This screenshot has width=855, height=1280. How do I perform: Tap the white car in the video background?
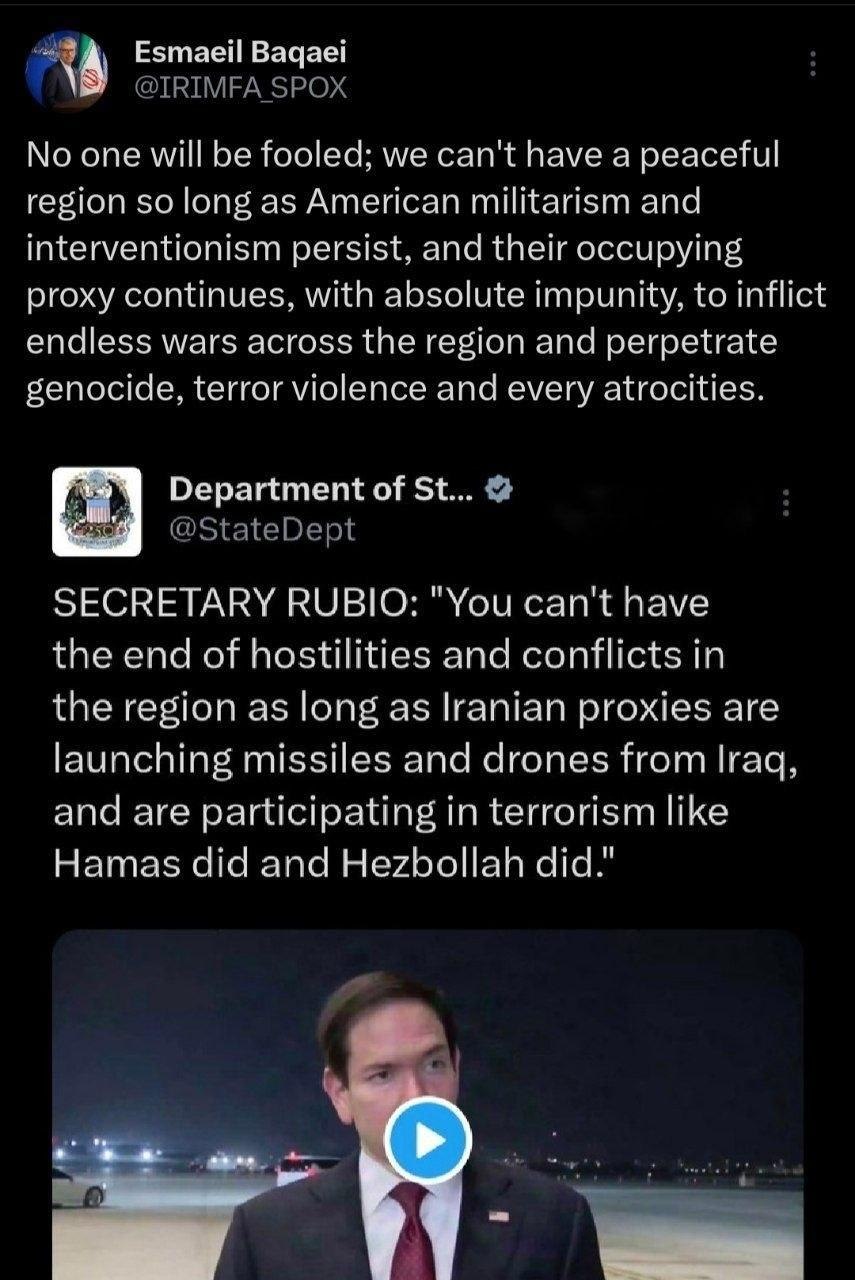[78, 1187]
